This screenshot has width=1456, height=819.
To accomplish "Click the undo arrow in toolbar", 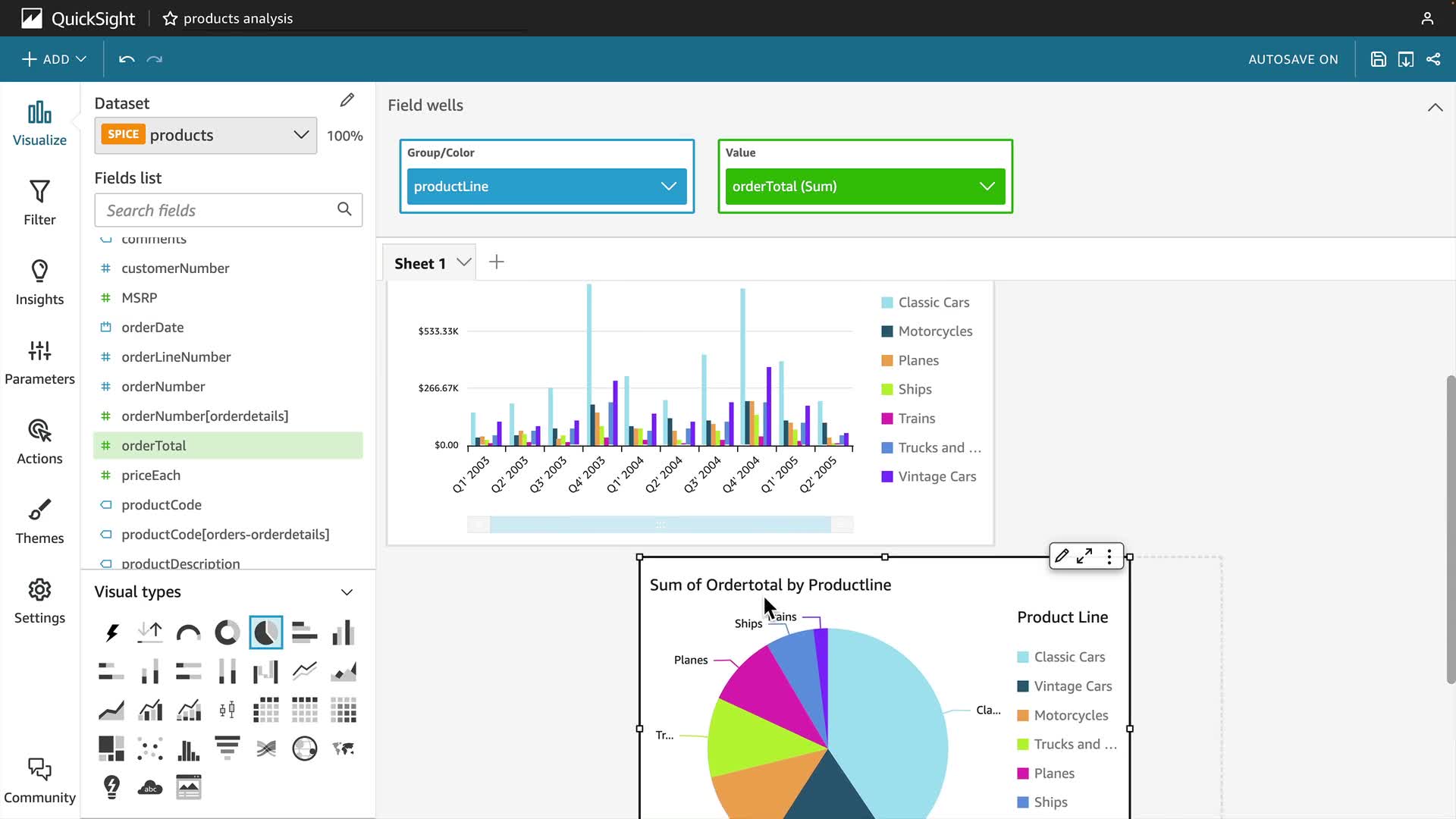I will [x=127, y=59].
